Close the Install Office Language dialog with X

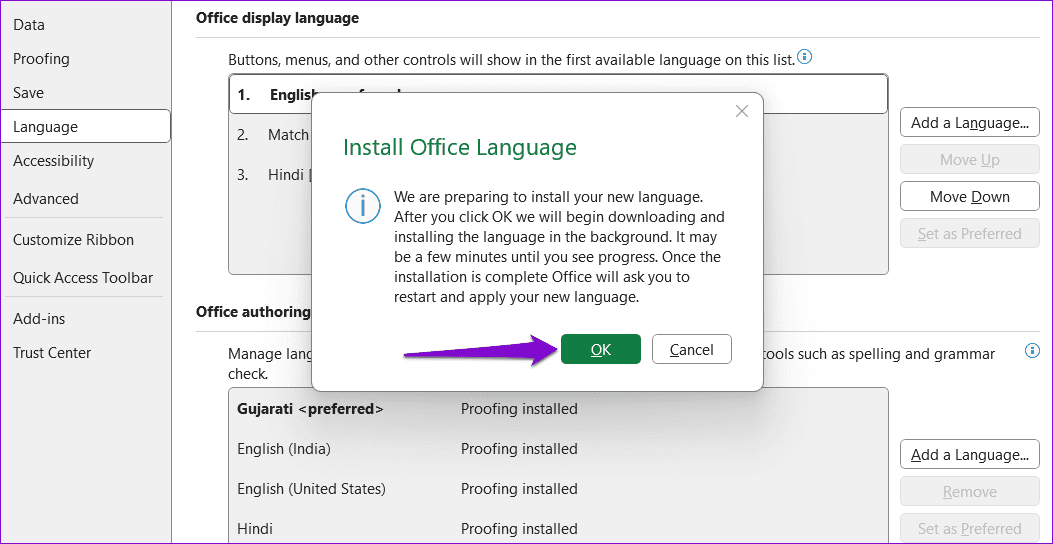[x=741, y=111]
